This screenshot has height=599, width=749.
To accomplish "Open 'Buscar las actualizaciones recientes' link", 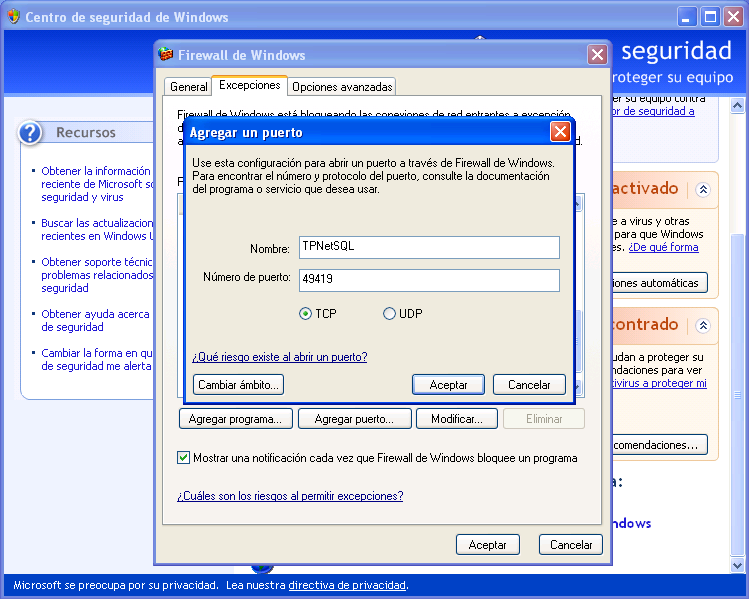I will click(97, 229).
